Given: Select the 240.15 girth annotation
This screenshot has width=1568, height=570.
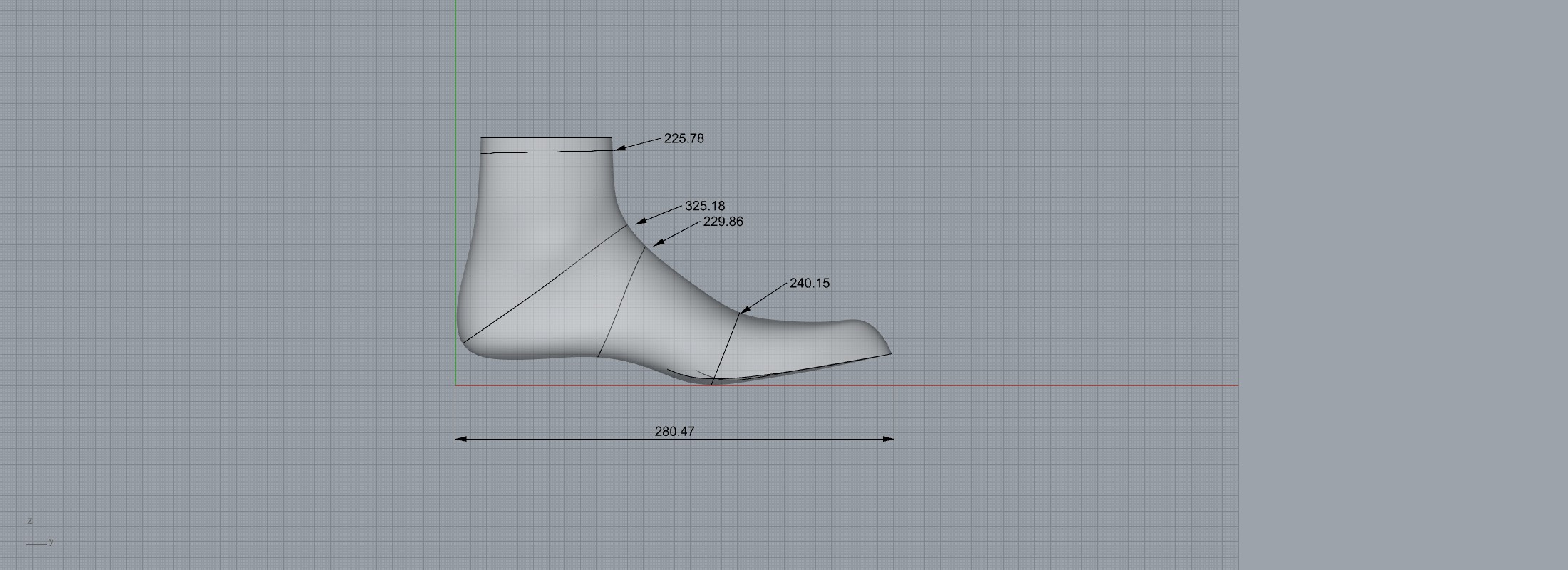Looking at the screenshot, I should 809,283.
